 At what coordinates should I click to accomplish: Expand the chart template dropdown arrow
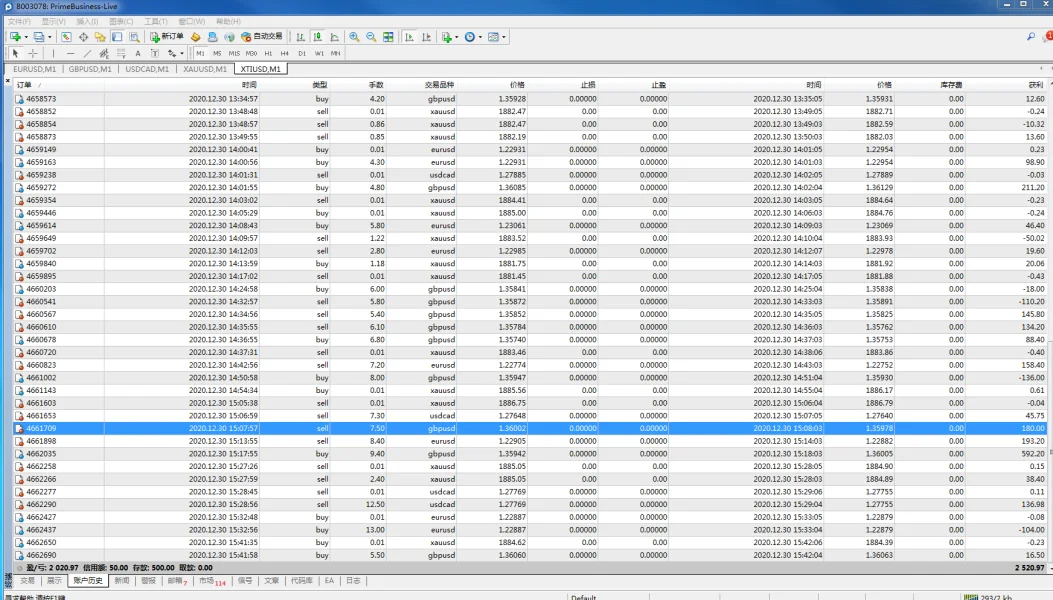click(x=504, y=37)
